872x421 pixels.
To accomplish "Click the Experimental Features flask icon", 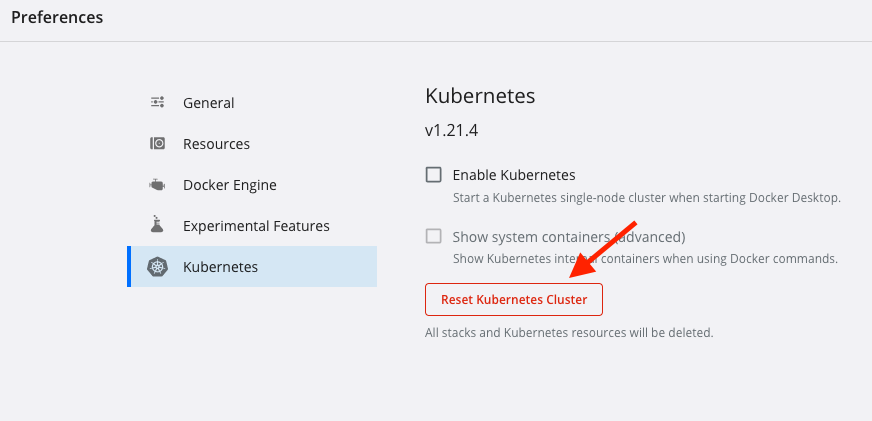I will pyautogui.click(x=157, y=226).
